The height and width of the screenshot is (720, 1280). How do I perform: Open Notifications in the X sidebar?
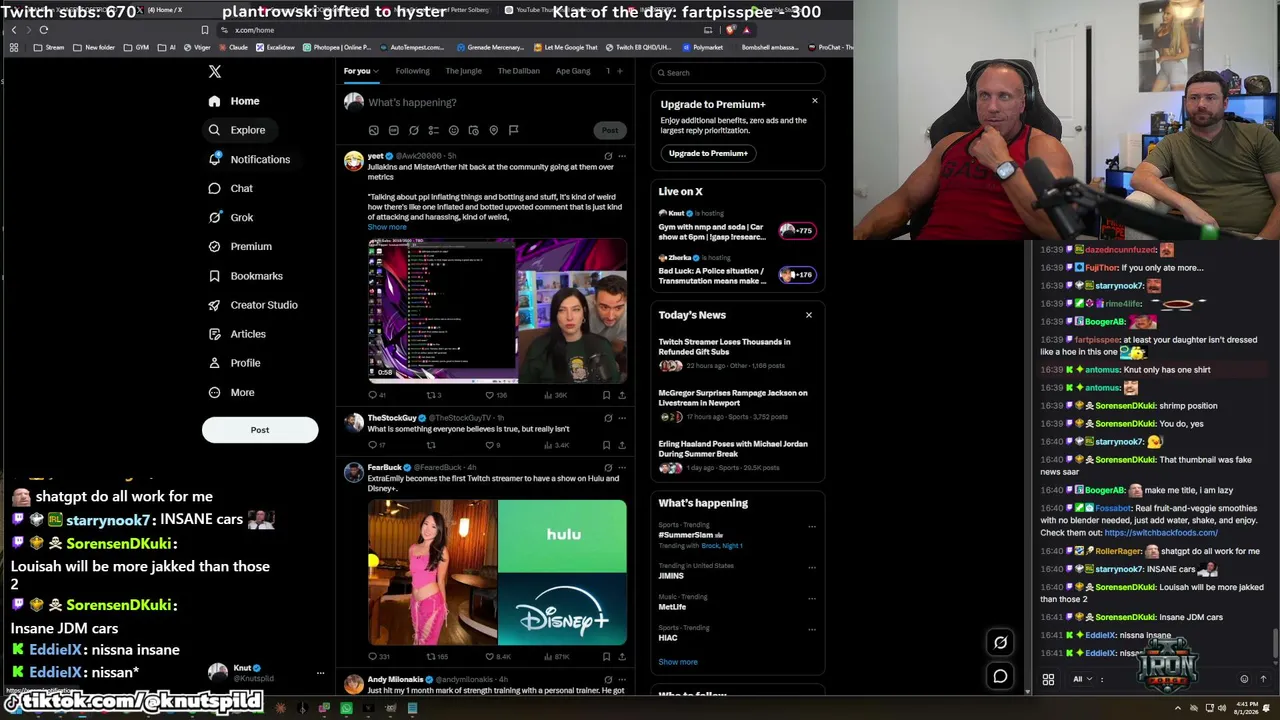(249, 159)
